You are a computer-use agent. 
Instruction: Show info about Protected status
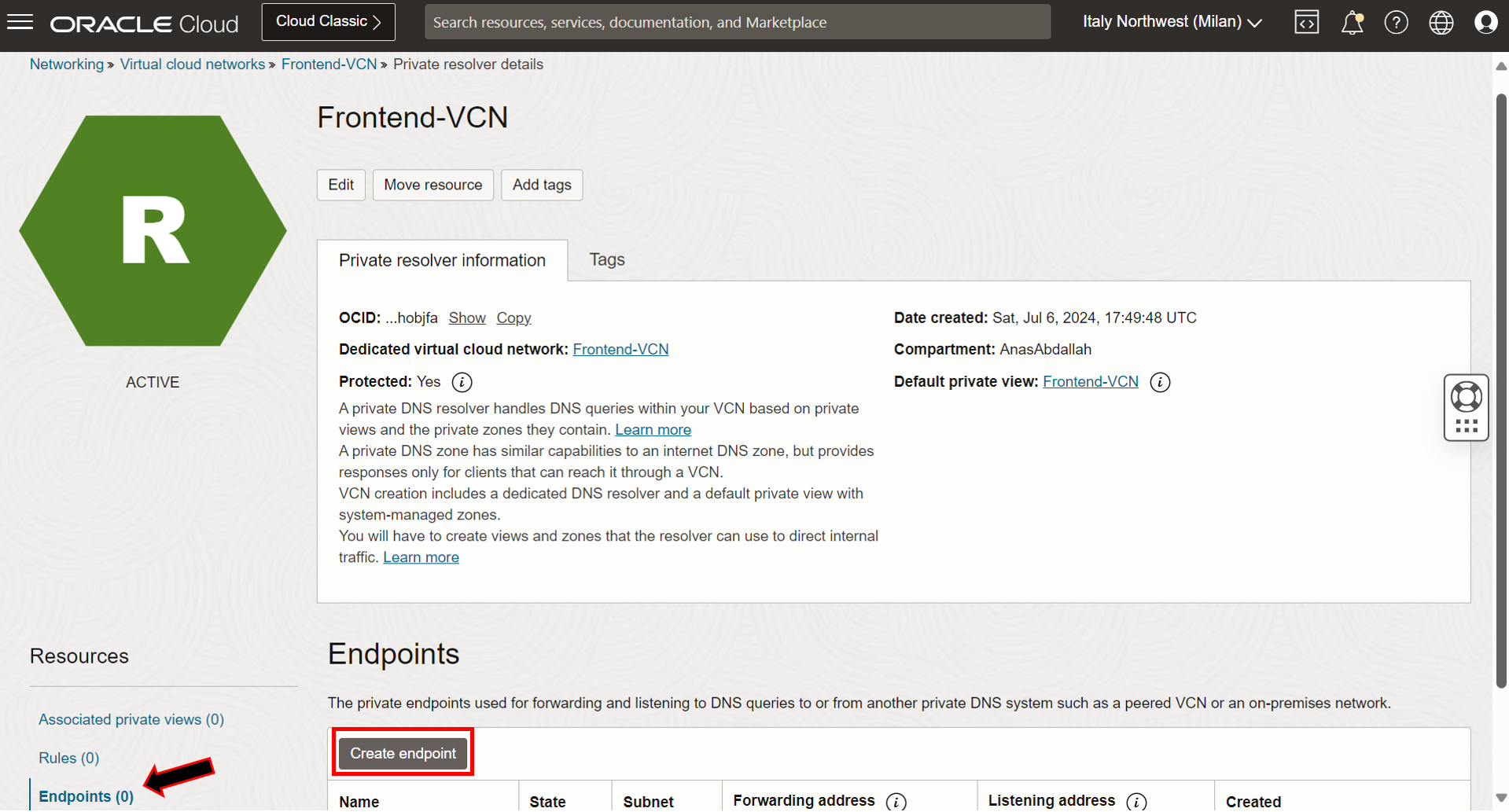pos(462,382)
